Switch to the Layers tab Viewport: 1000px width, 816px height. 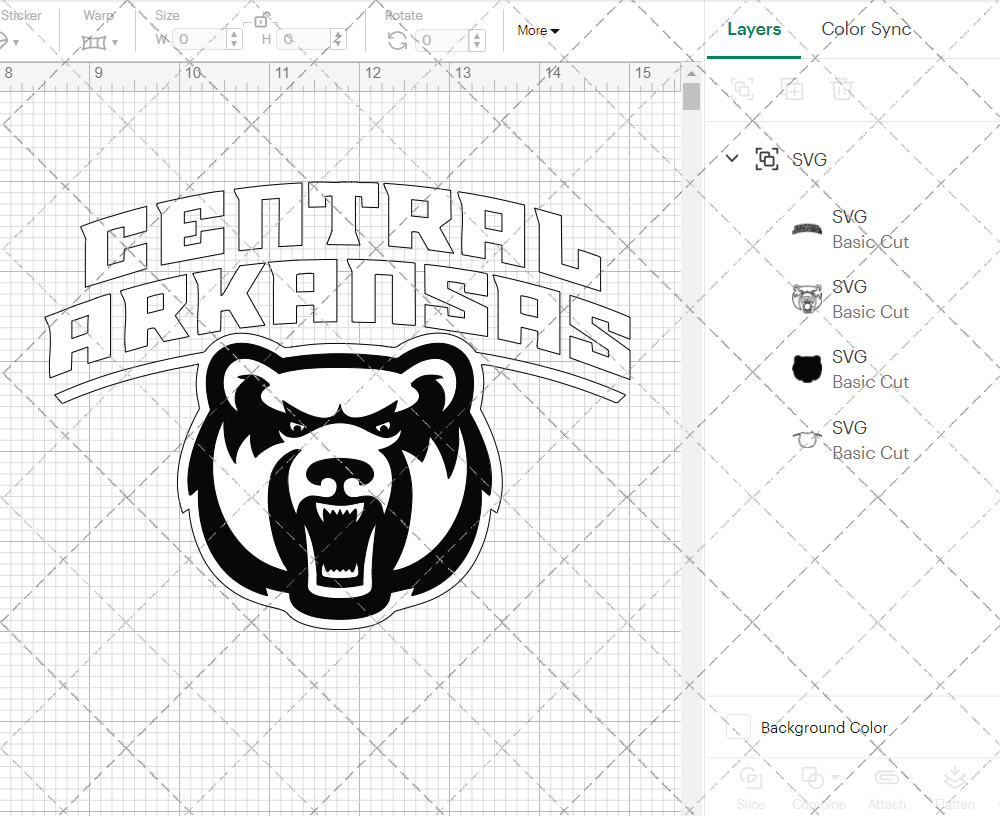754,30
